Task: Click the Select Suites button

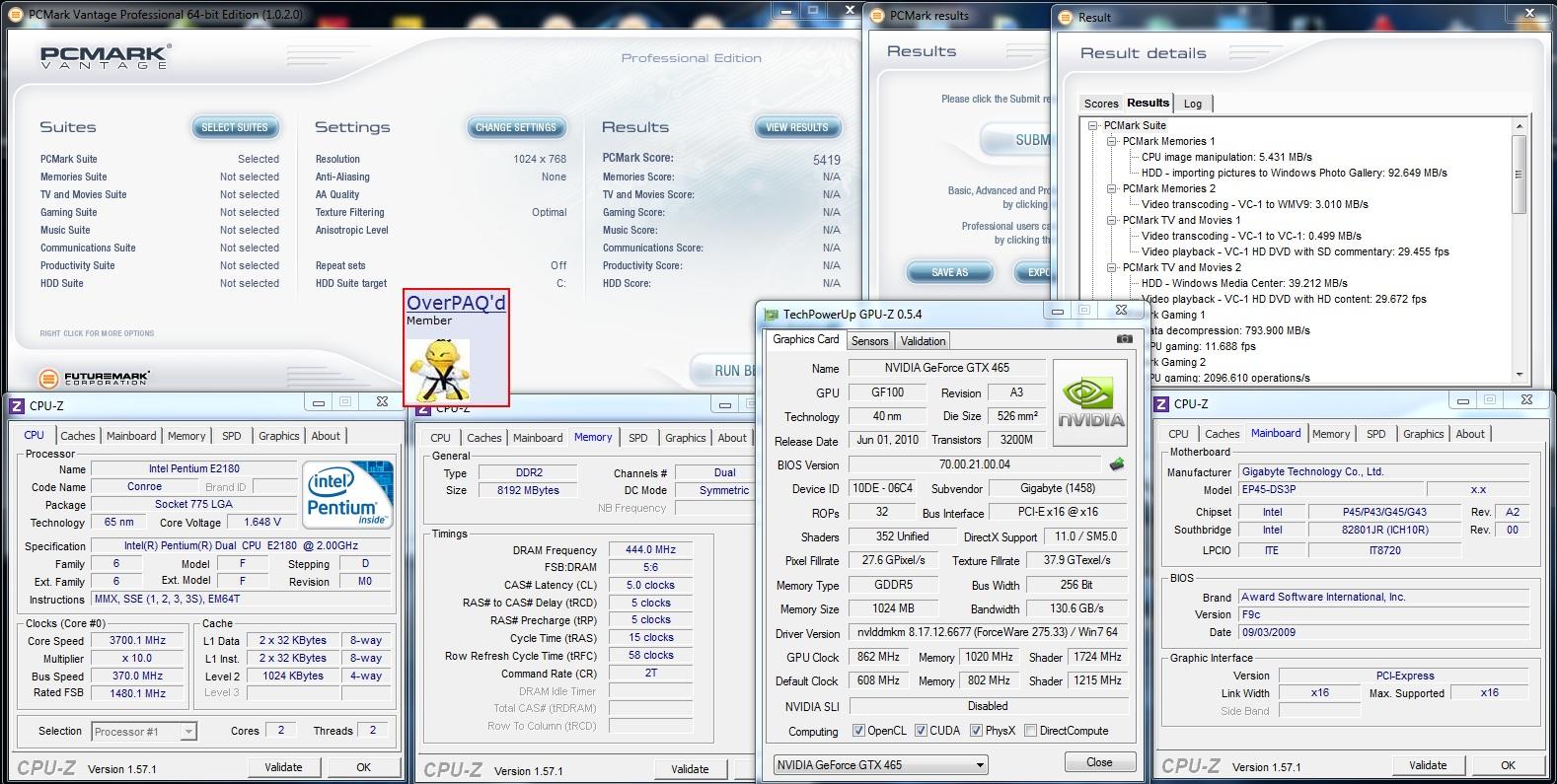Action: click(x=235, y=127)
